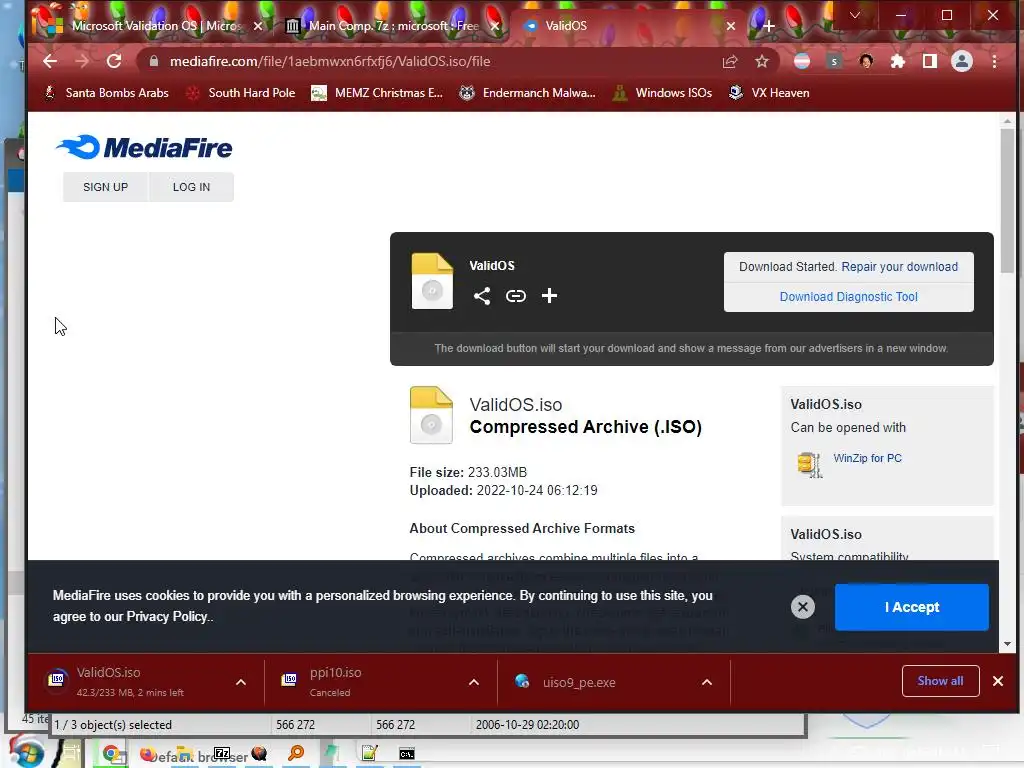Open tab search chevron in title bar
1024x768 pixels.
(855, 15)
